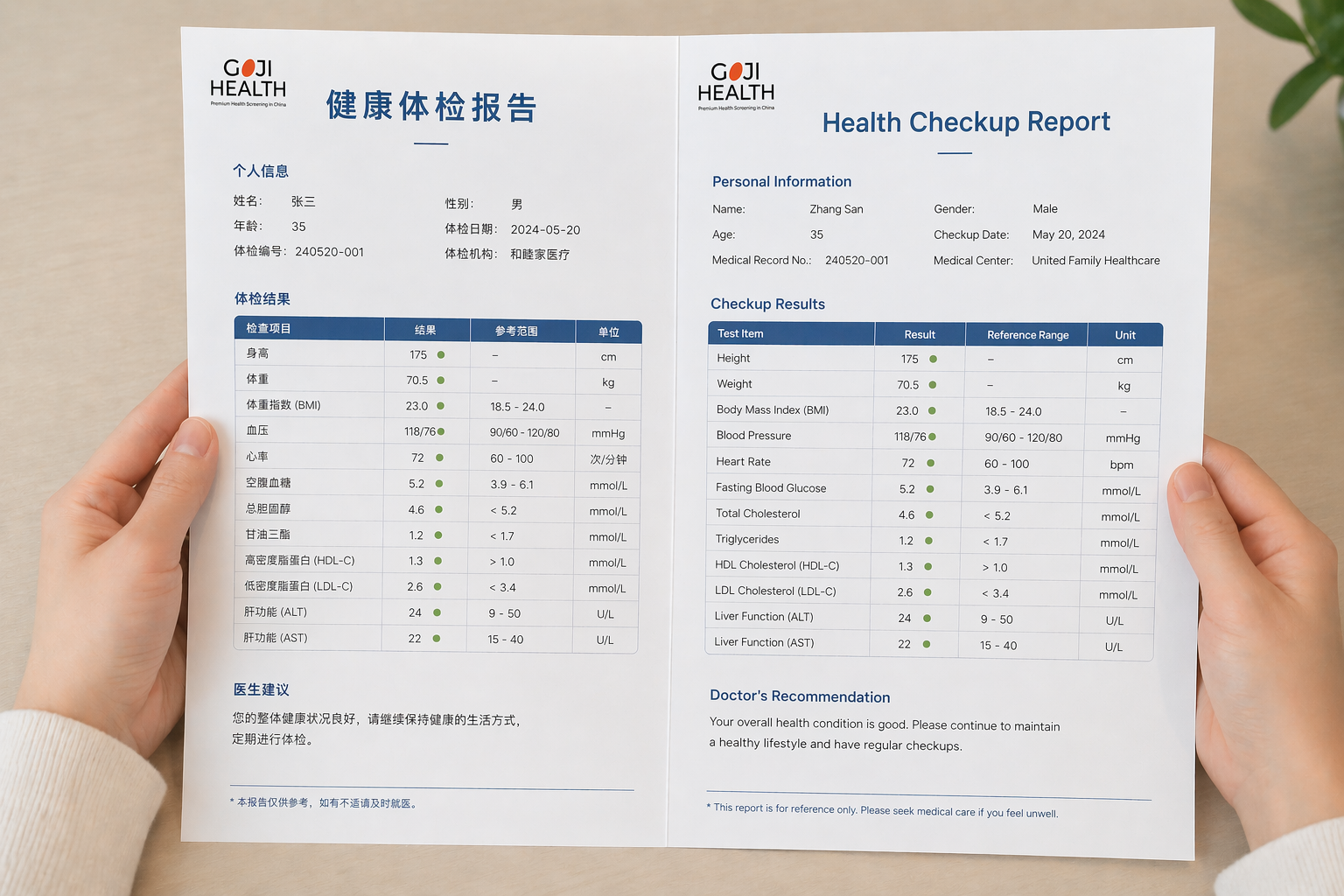This screenshot has height=896, width=1344.
Task: Click the '体检编号:' label
Action: pos(260,251)
